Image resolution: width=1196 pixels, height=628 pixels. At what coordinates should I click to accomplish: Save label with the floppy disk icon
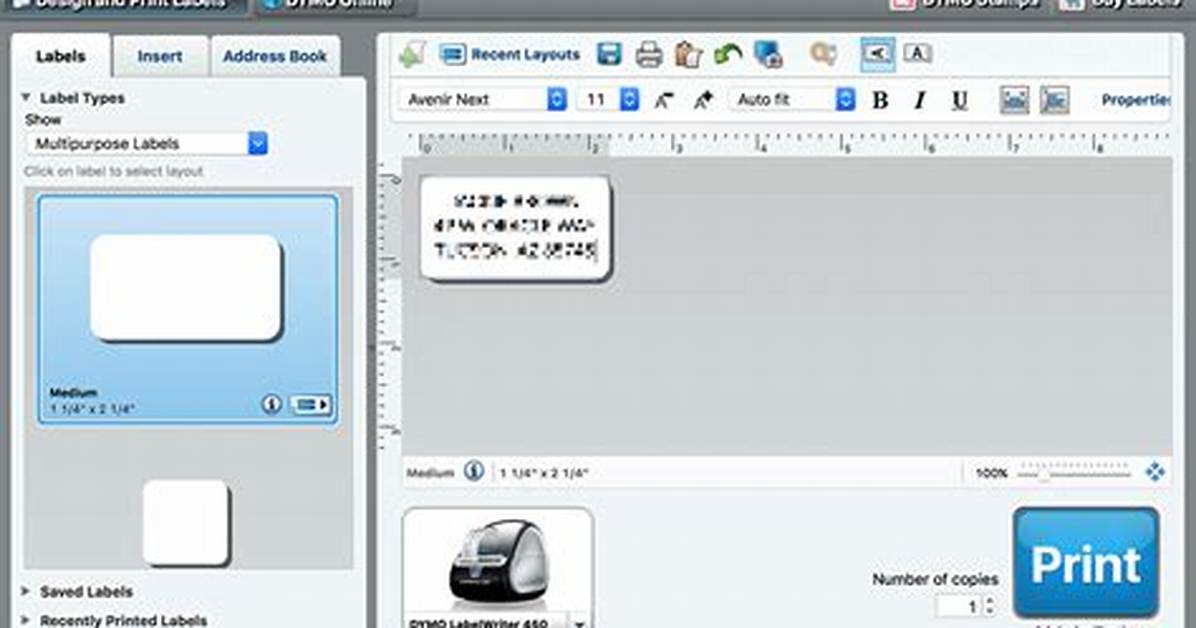609,54
